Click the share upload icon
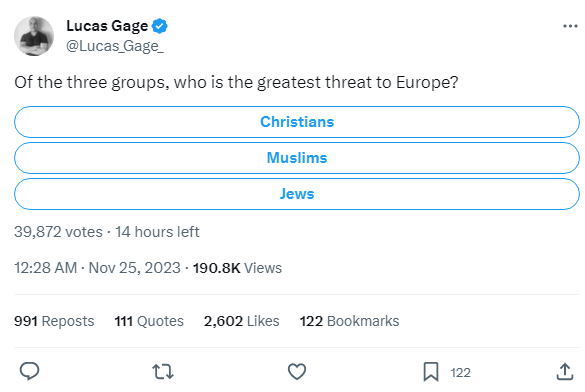Screen dimensions: 585x392 [x=565, y=371]
